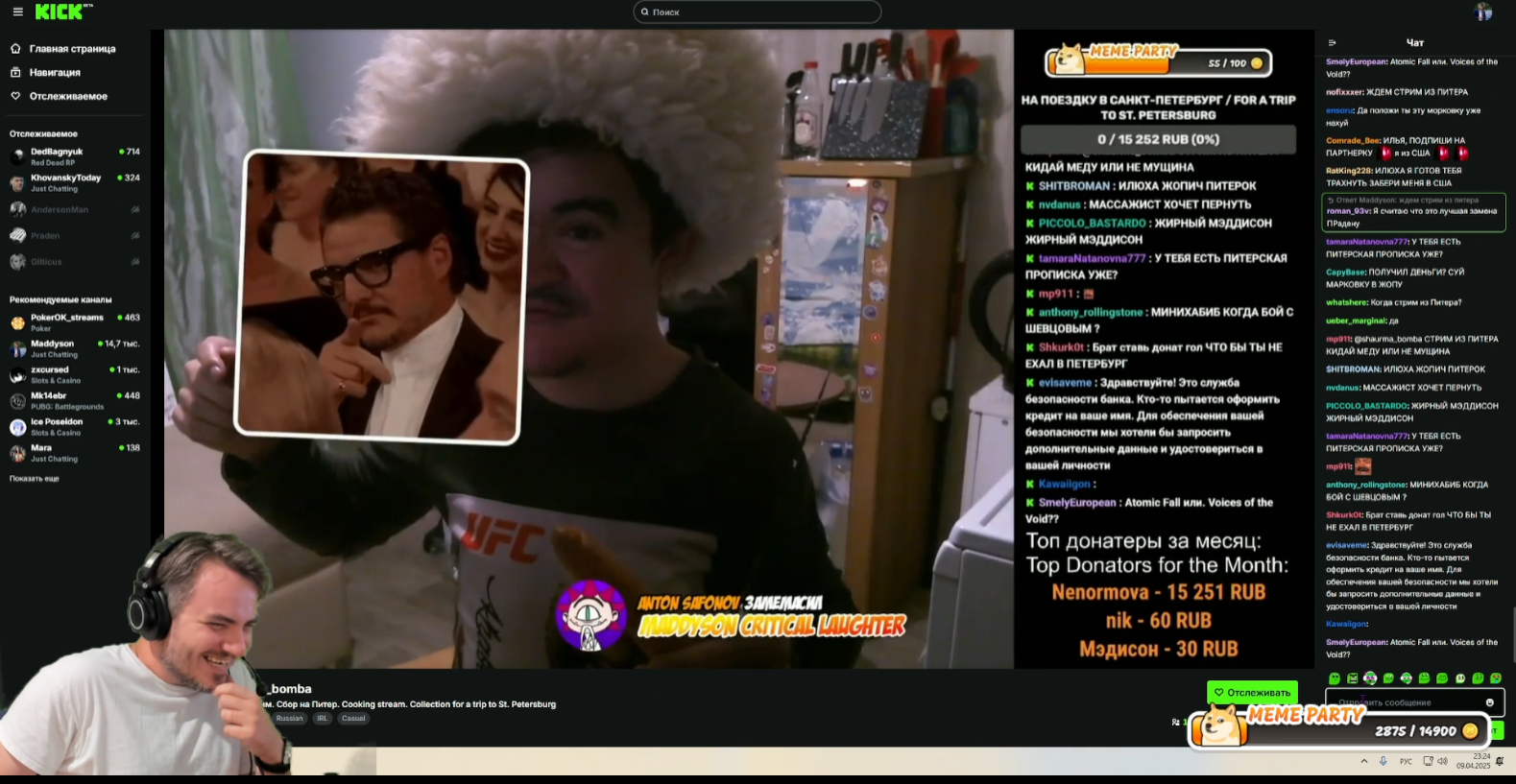1516x784 pixels.
Task: Open CapyBase's profile in the chat panel
Action: (x=1345, y=272)
